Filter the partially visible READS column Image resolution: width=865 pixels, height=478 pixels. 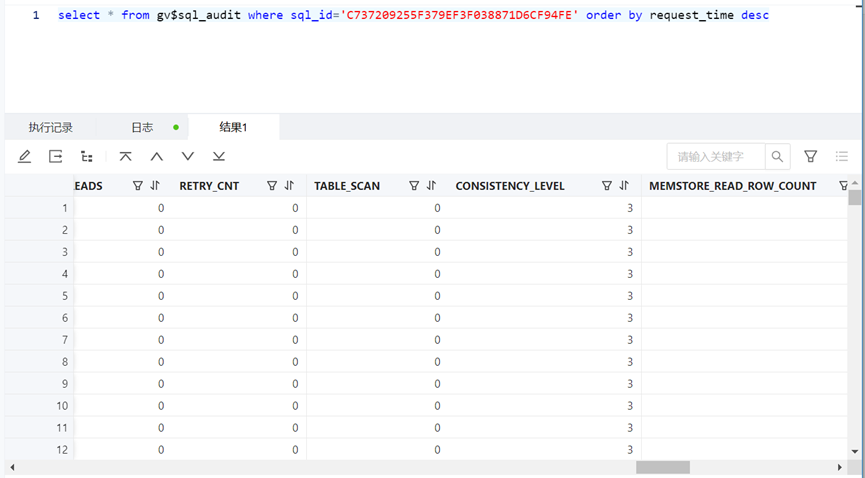[x=138, y=186]
